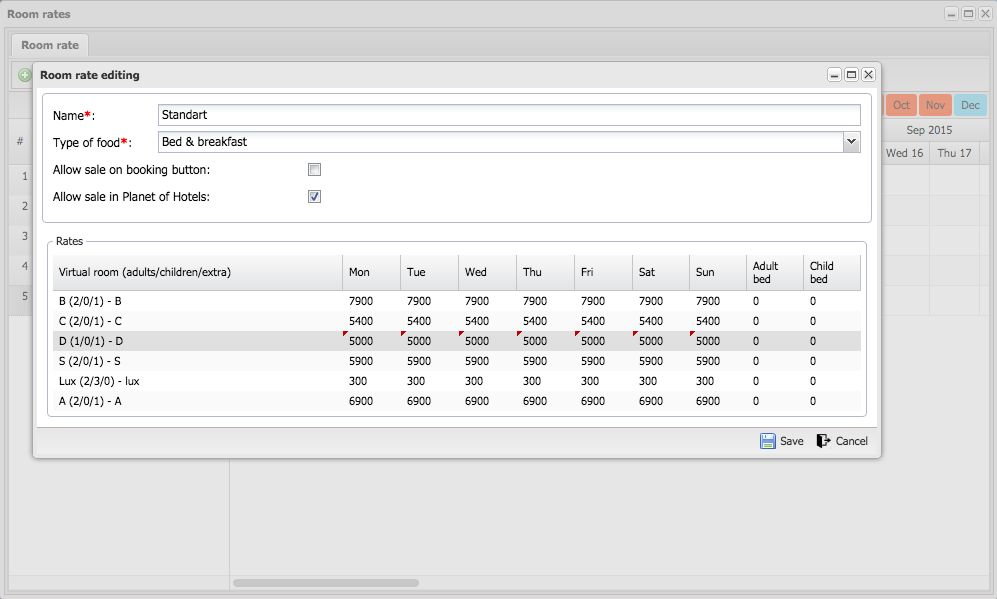The width and height of the screenshot is (997, 599).
Task: Click the Thu column header in Rates grid
Action: pos(546,273)
